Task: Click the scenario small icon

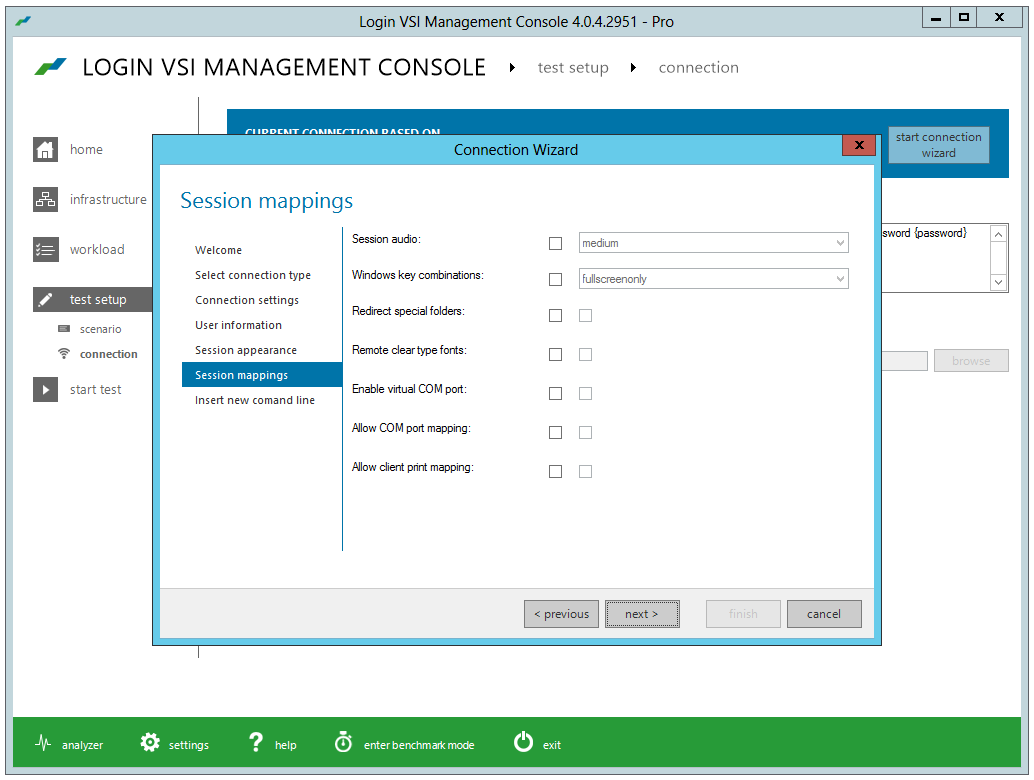Action: [x=64, y=328]
